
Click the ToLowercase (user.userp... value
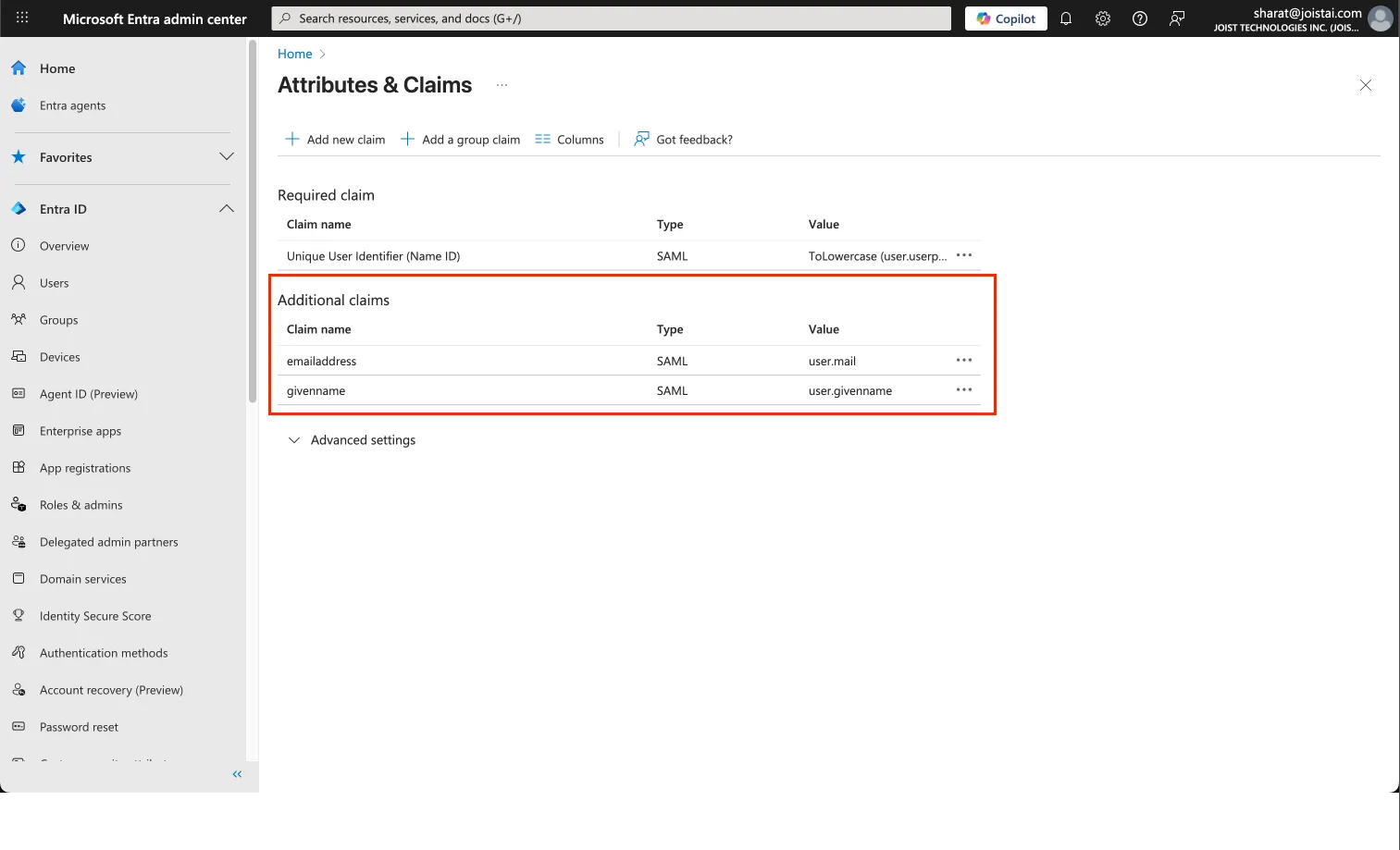click(x=877, y=256)
